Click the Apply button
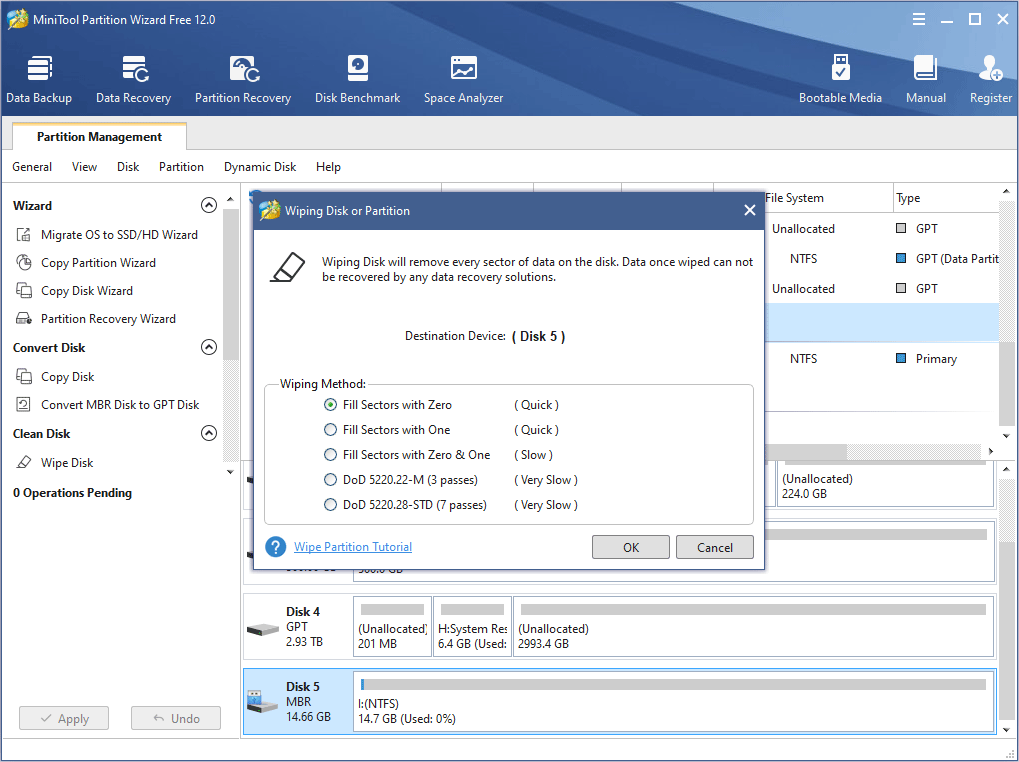The height and width of the screenshot is (762, 1019). 64,718
